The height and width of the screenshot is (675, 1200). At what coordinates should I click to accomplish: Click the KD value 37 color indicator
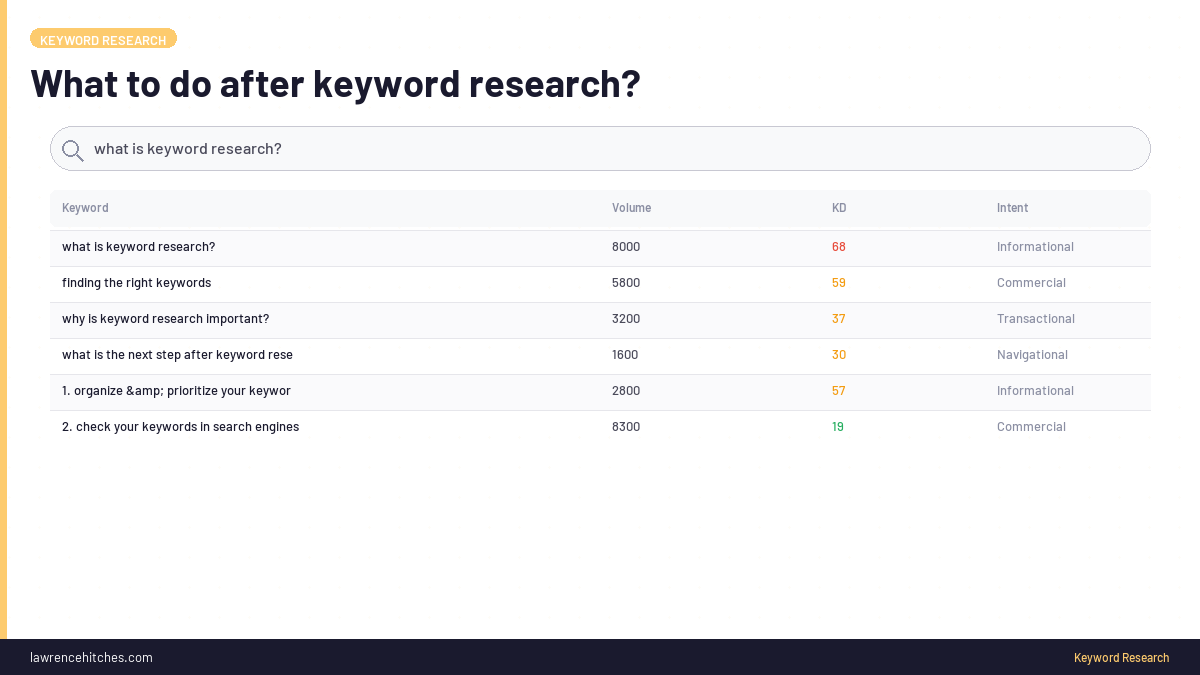click(x=838, y=318)
